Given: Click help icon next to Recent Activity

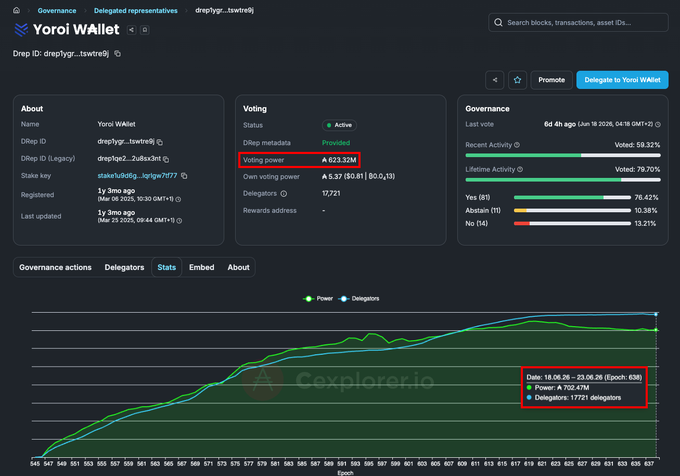Looking at the screenshot, I should click(517, 145).
